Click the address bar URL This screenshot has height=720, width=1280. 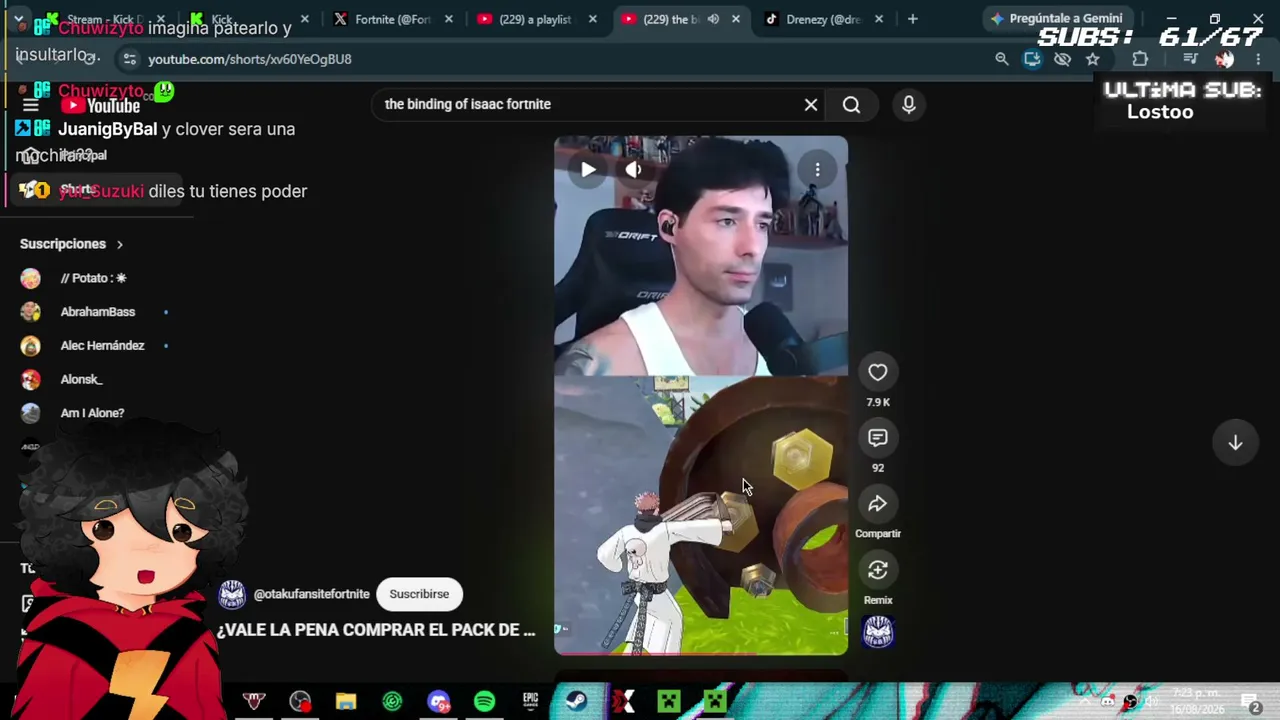tap(250, 59)
